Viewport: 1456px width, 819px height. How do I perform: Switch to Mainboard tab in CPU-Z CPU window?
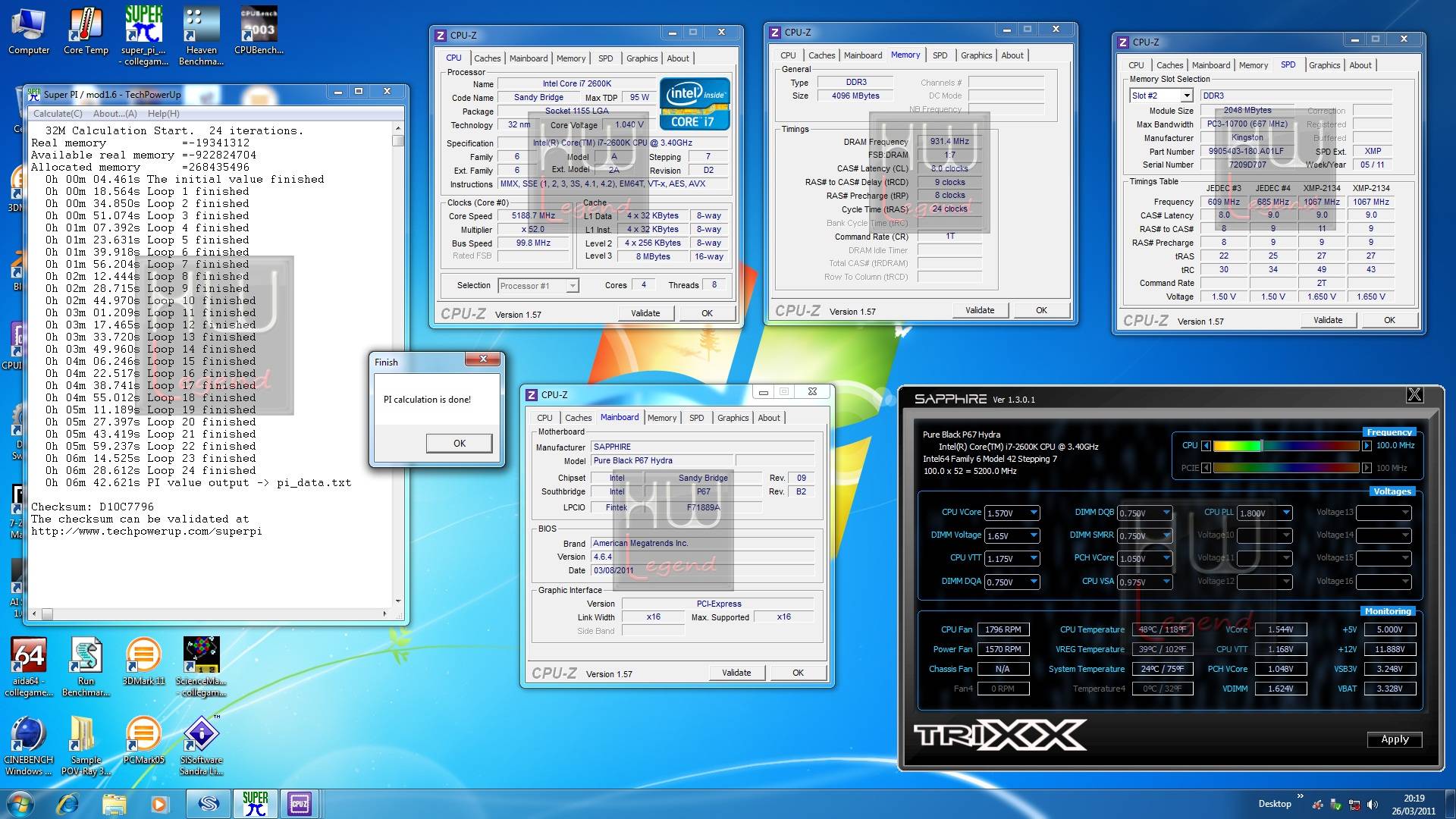(528, 58)
